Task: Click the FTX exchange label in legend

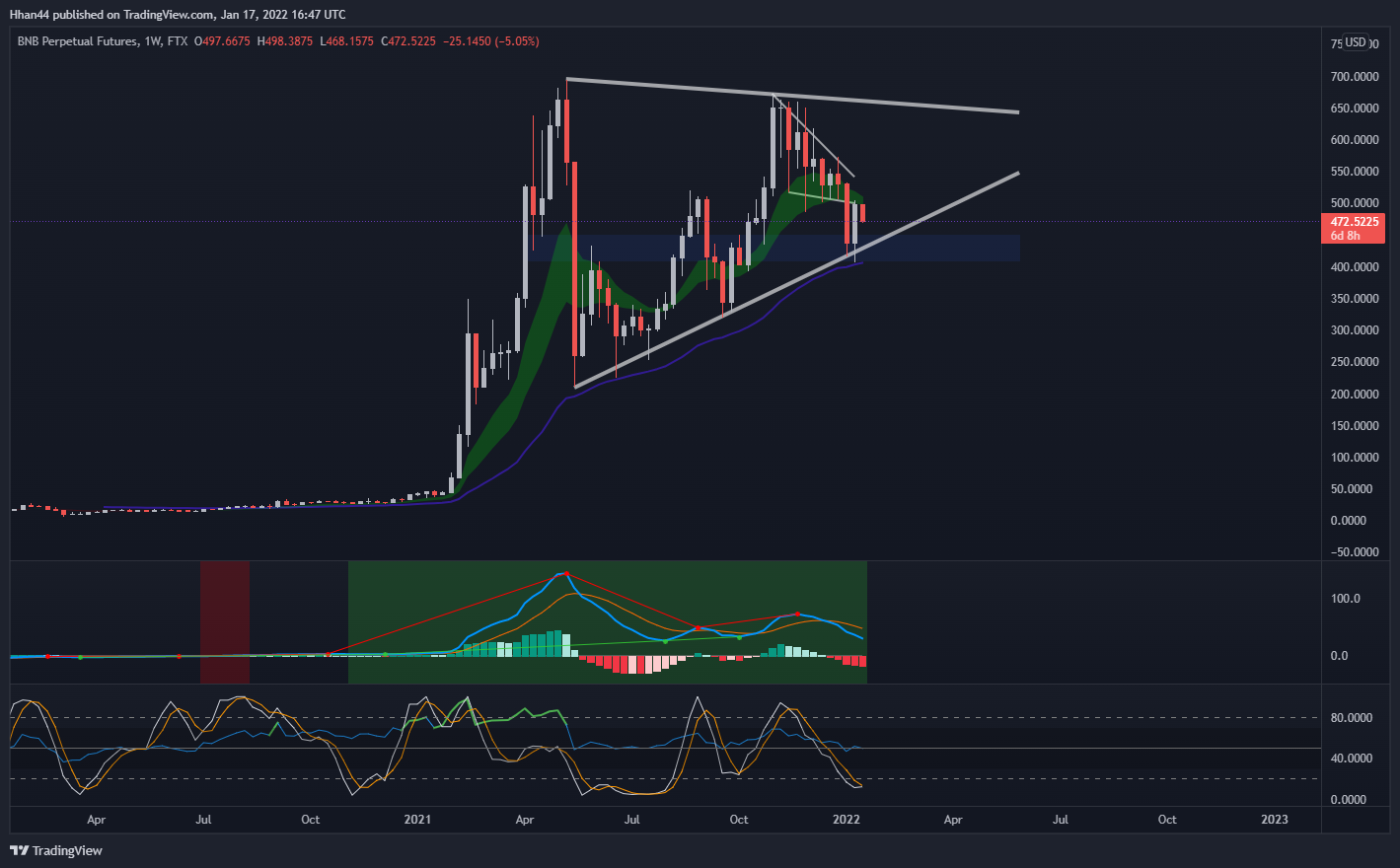Action: click(177, 41)
